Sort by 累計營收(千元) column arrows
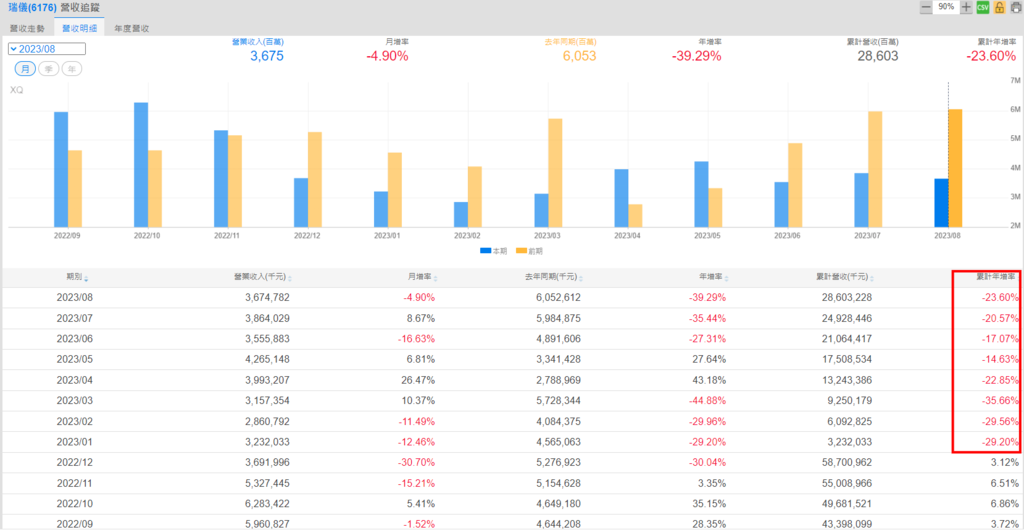 tap(872, 278)
